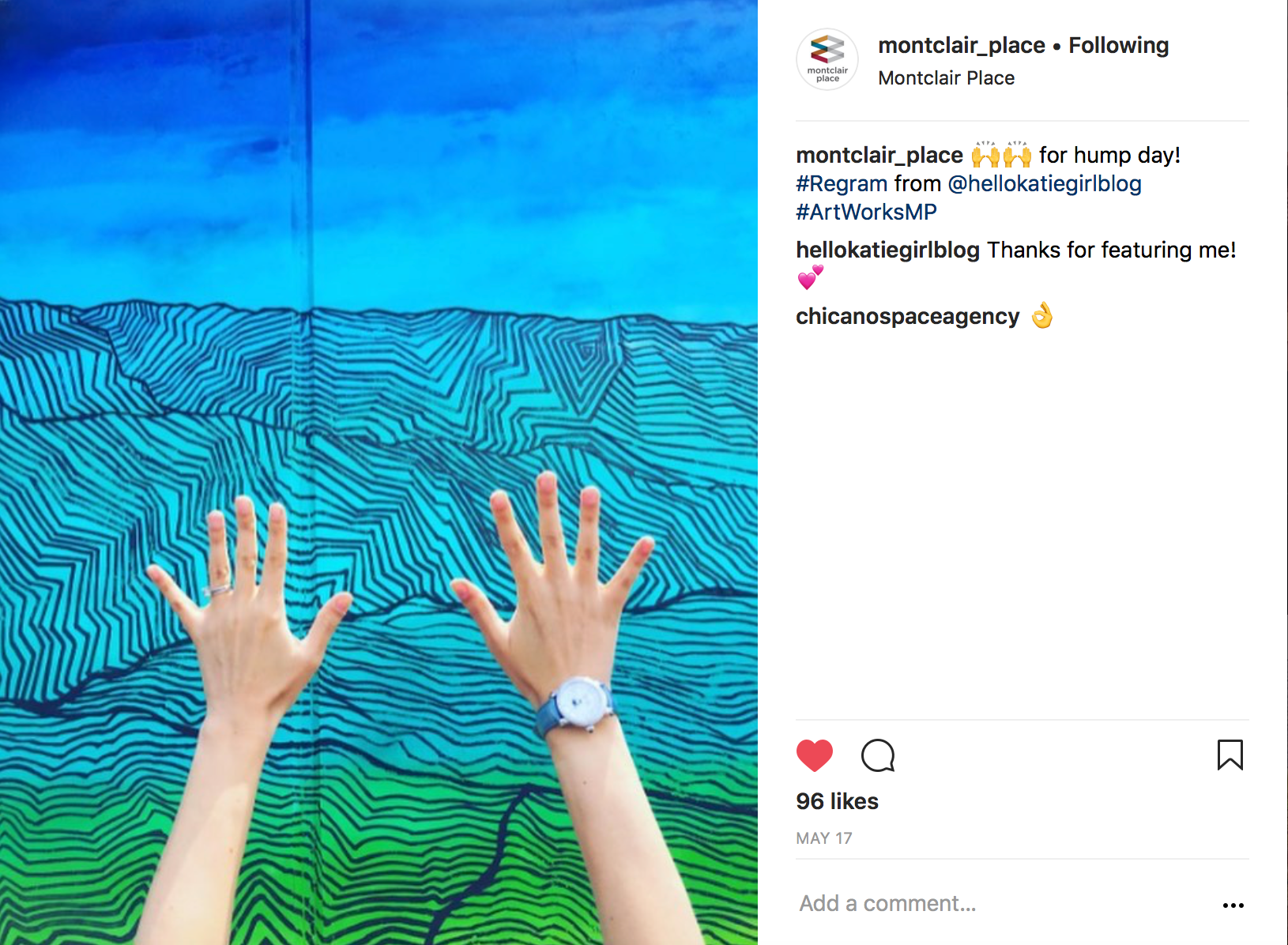Open the #ArtWorksMP hashtag
This screenshot has height=945, width=1288.
coord(866,213)
